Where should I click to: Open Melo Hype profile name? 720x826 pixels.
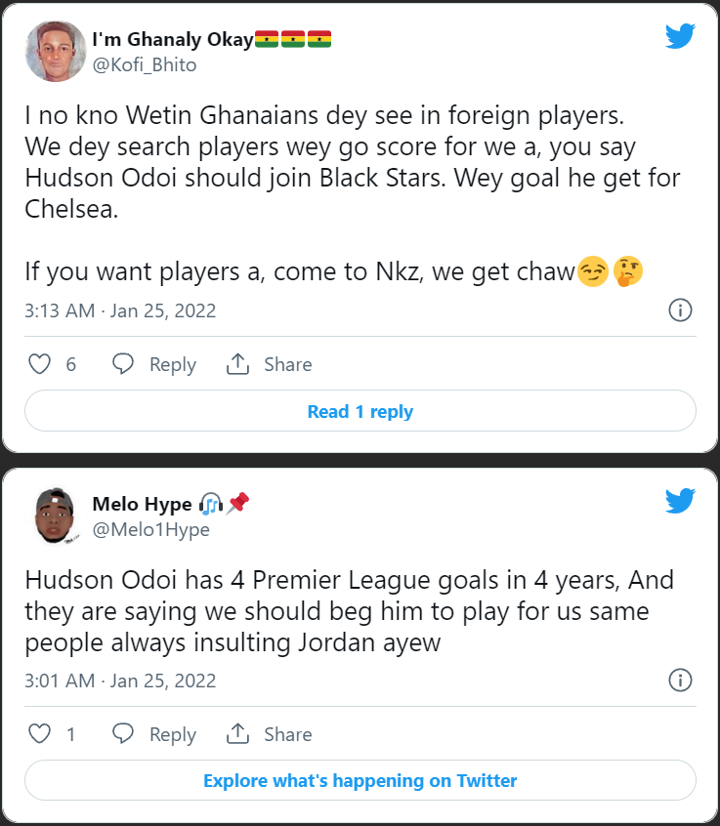[142, 504]
